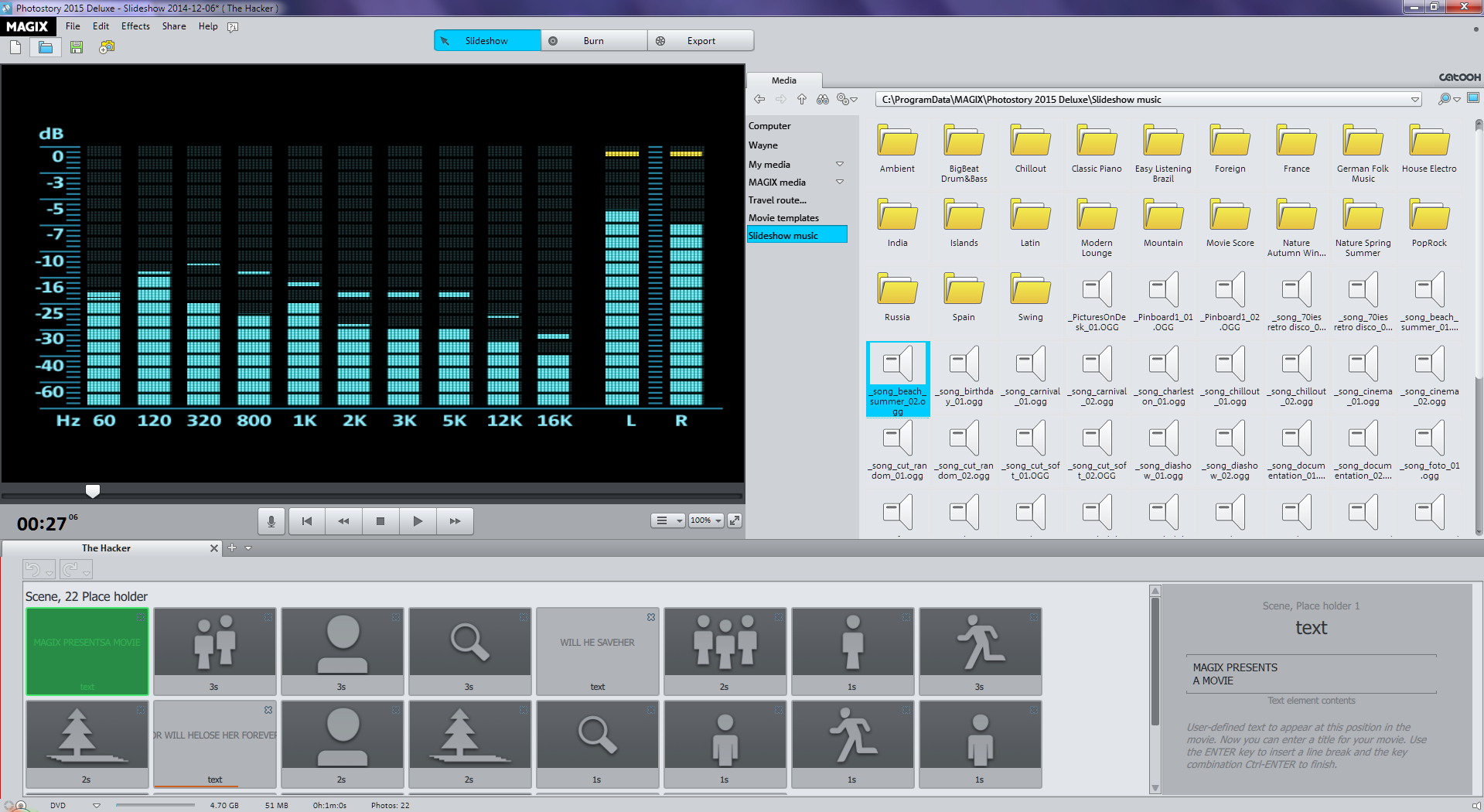
Task: Open the 100% zoom dropdown
Action: (706, 520)
